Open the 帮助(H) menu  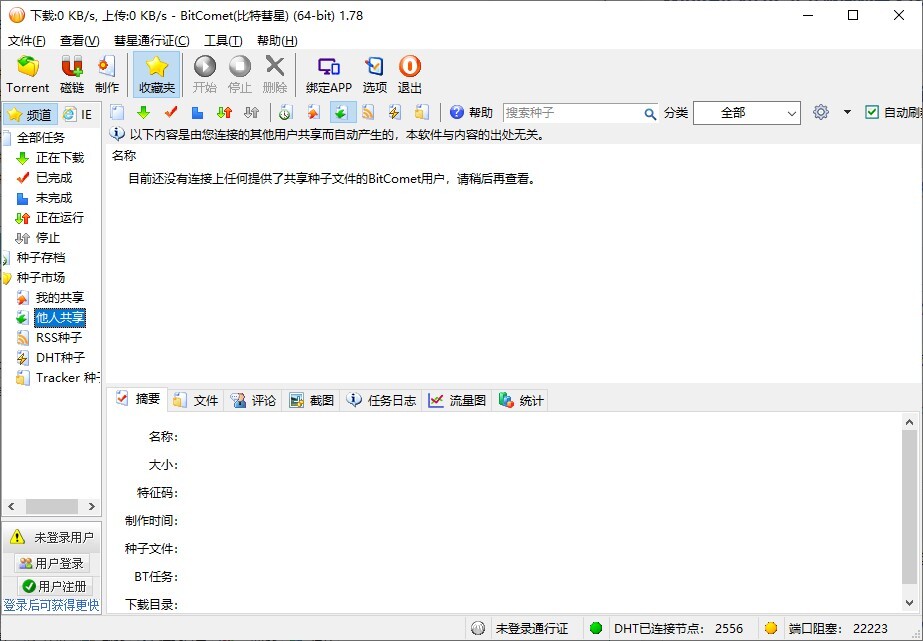click(277, 41)
